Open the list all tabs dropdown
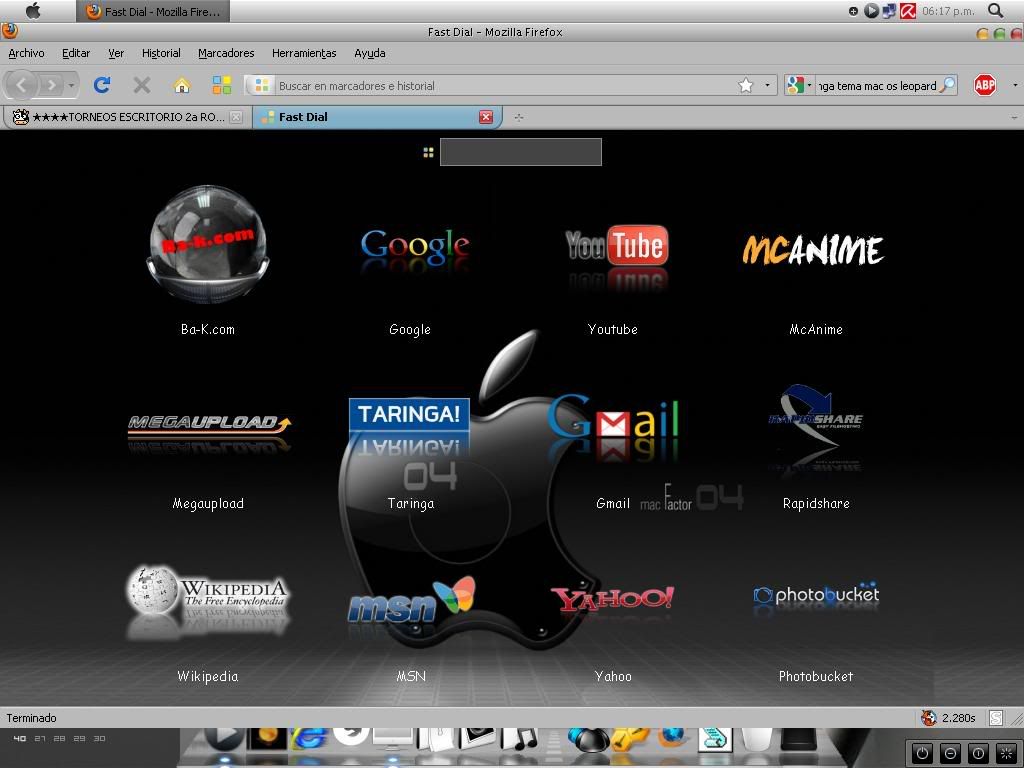The height and width of the screenshot is (768, 1024). (x=1014, y=118)
